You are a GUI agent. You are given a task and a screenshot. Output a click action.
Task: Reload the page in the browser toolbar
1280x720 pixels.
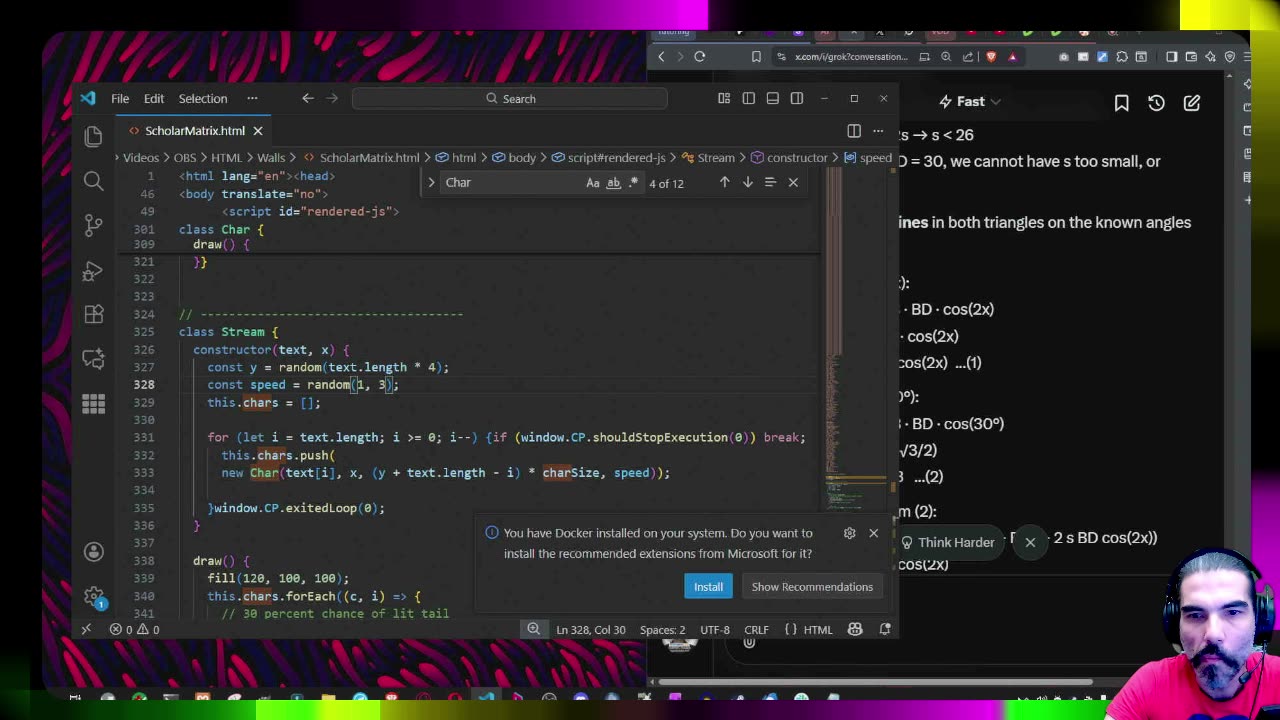click(700, 57)
